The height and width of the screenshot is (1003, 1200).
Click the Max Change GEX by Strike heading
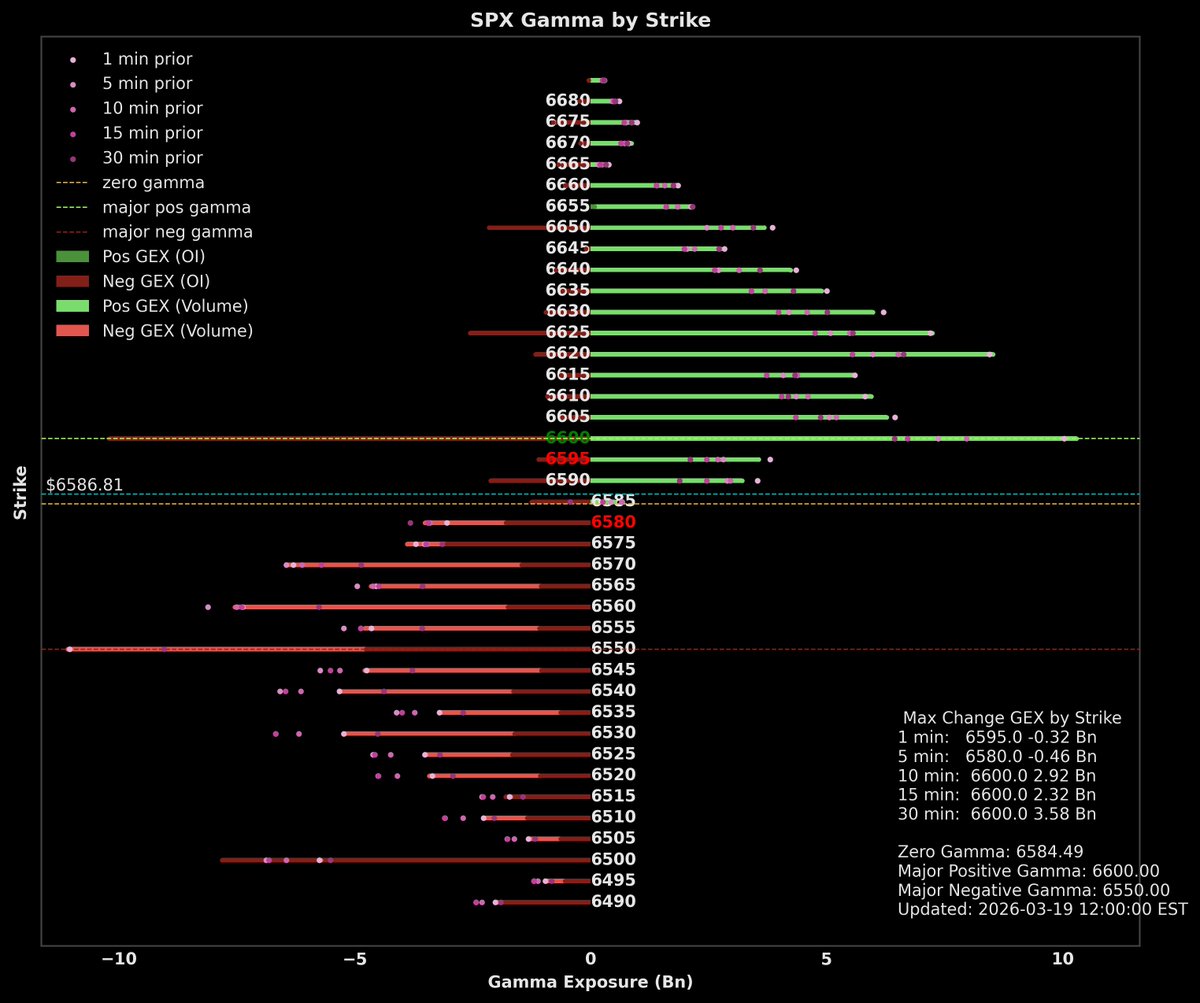tap(1010, 718)
